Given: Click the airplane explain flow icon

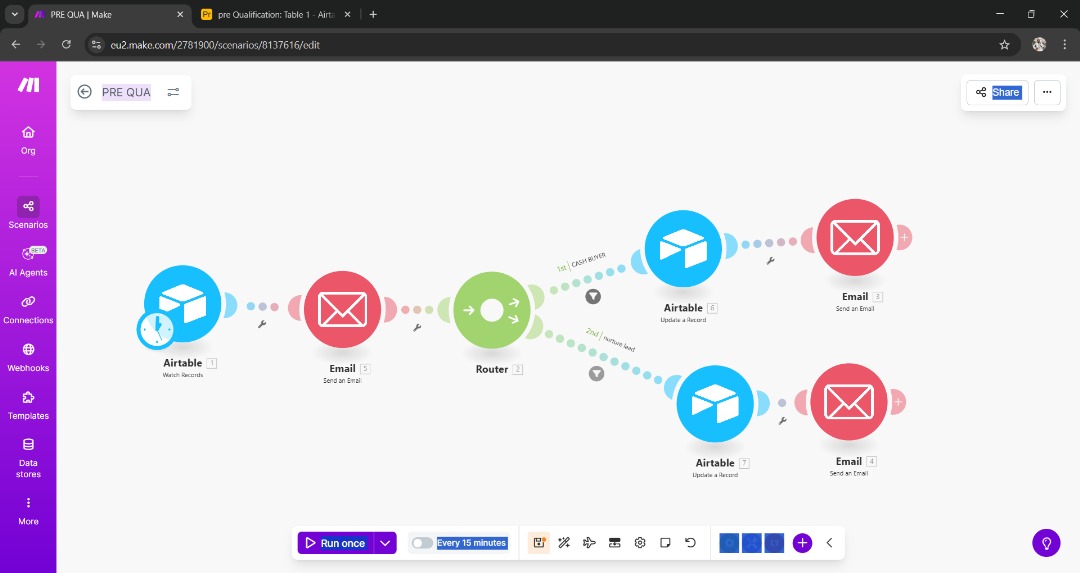Looking at the screenshot, I should pos(590,543).
